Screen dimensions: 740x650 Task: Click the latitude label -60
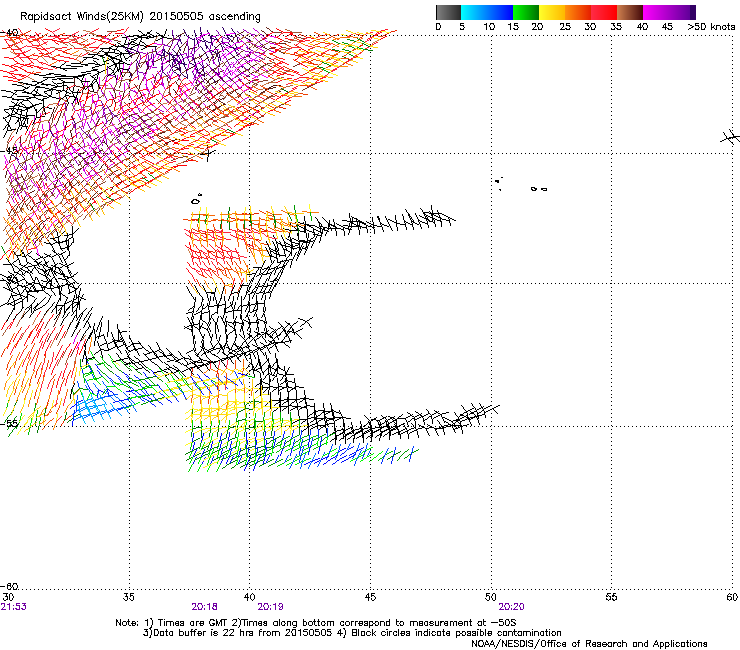(10, 586)
